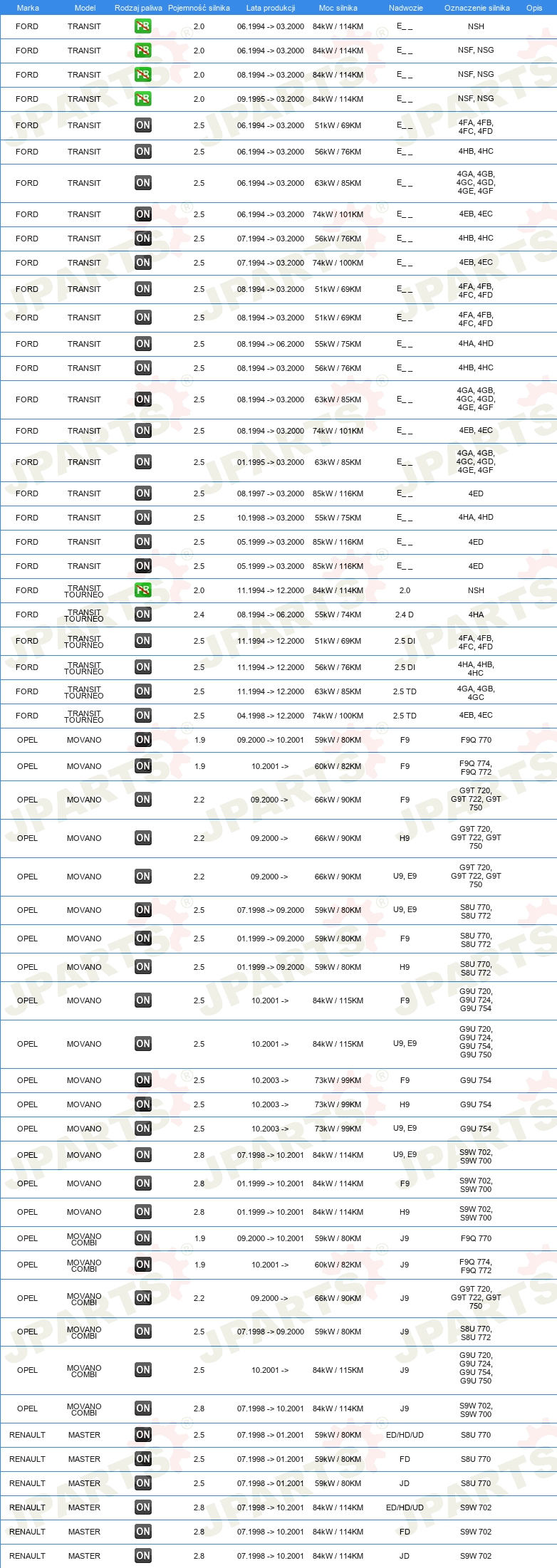Click the ON icon in the Movano 2.8 01.1999 F9 row
This screenshot has width=557, height=1568.
click(143, 1183)
